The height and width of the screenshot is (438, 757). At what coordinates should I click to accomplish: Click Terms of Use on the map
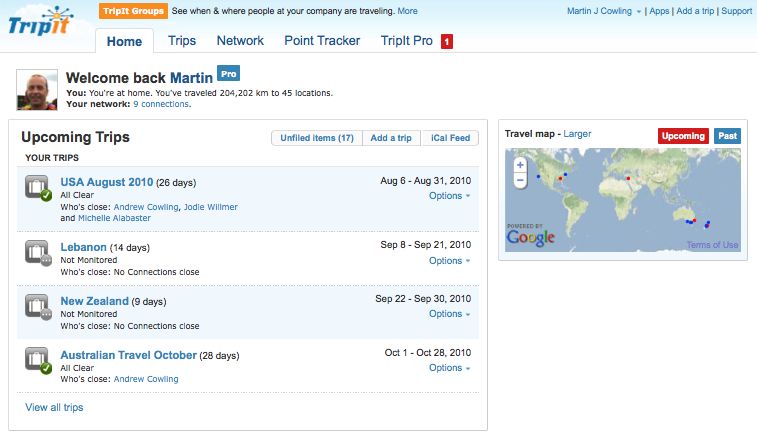point(712,245)
